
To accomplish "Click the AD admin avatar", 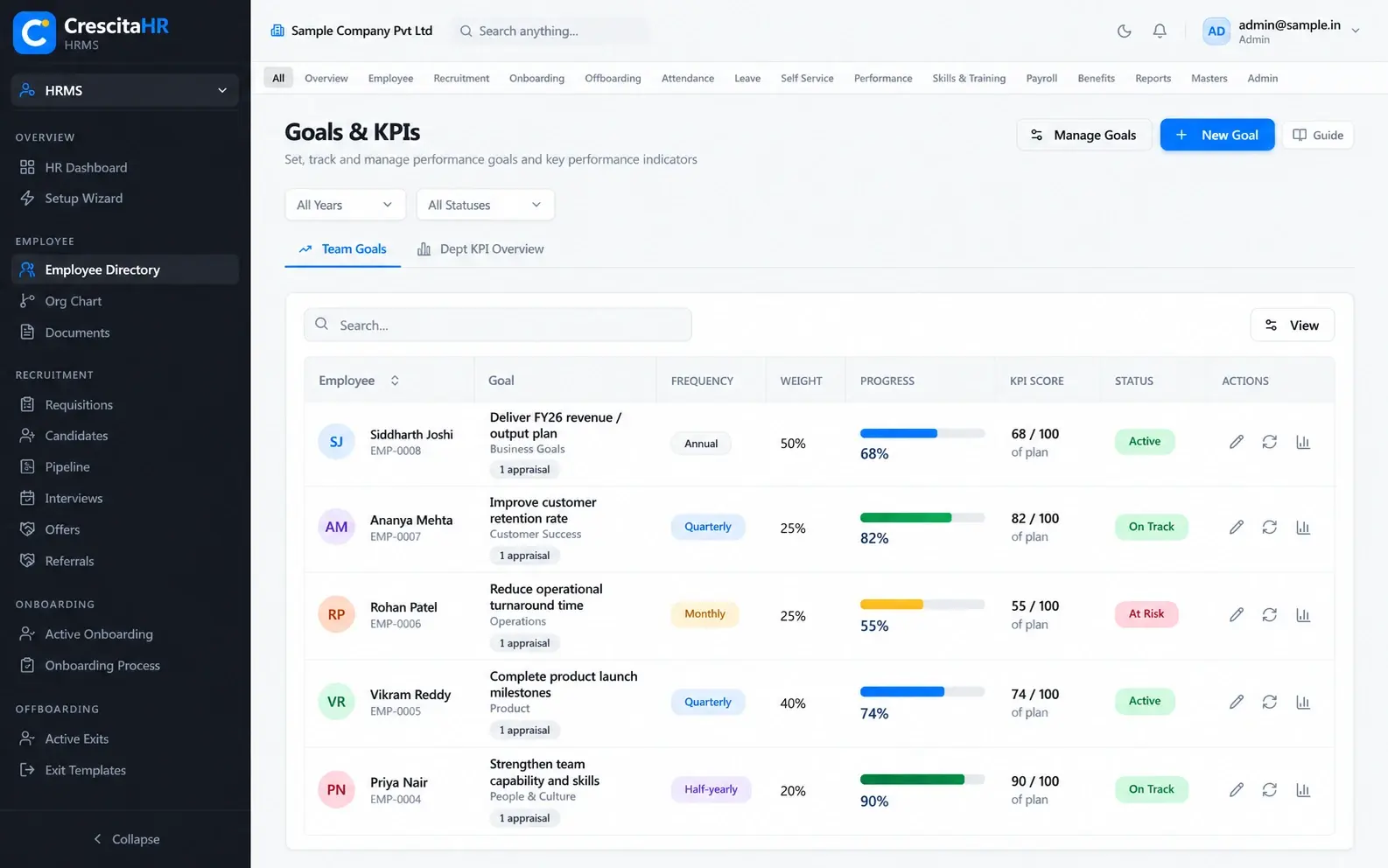I will [1216, 31].
